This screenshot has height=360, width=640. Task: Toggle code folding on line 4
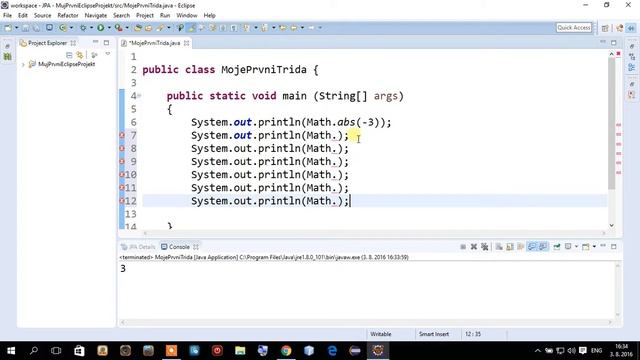pyautogui.click(x=139, y=96)
